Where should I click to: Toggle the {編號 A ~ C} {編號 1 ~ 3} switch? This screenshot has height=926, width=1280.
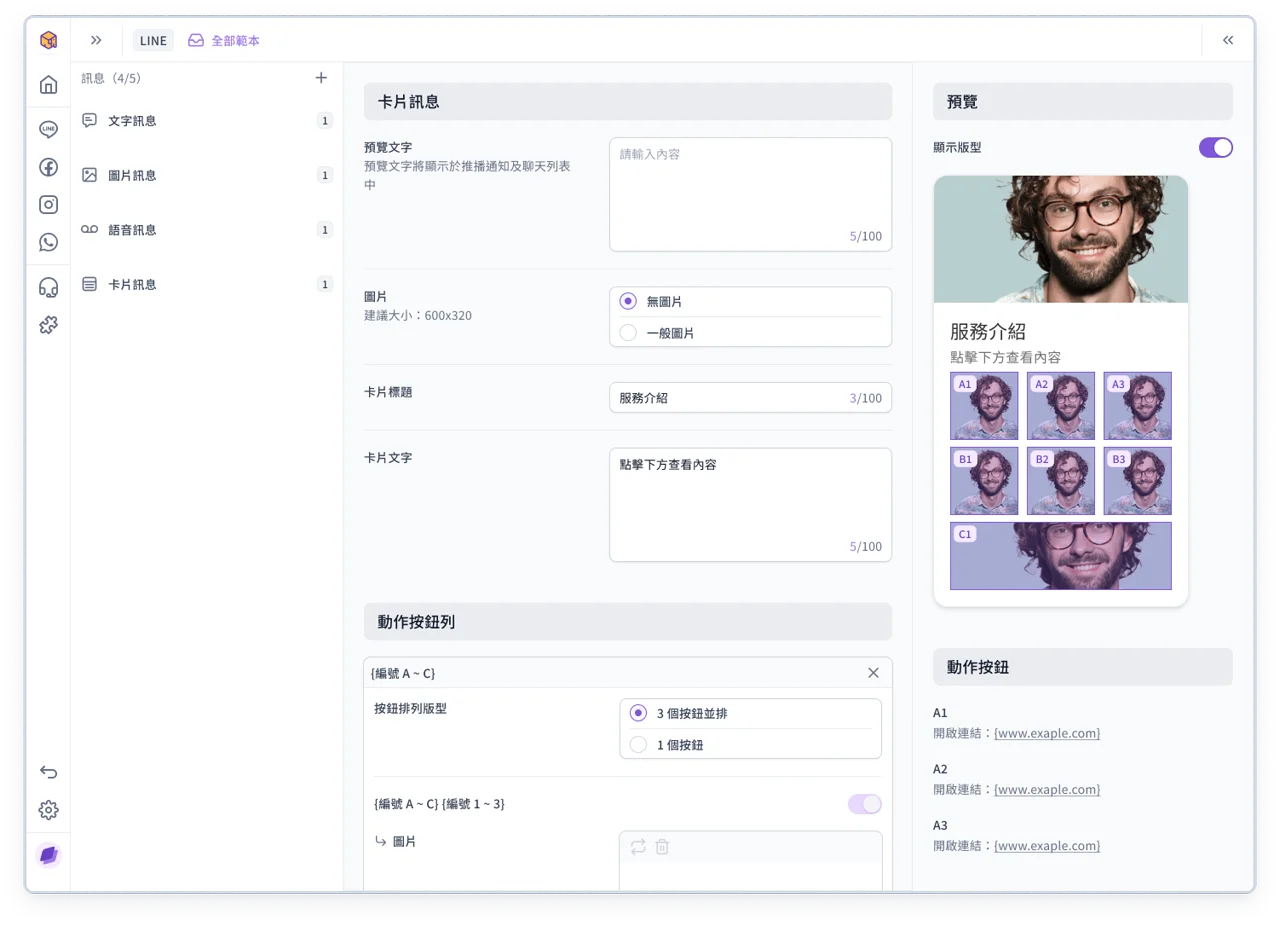click(x=865, y=804)
